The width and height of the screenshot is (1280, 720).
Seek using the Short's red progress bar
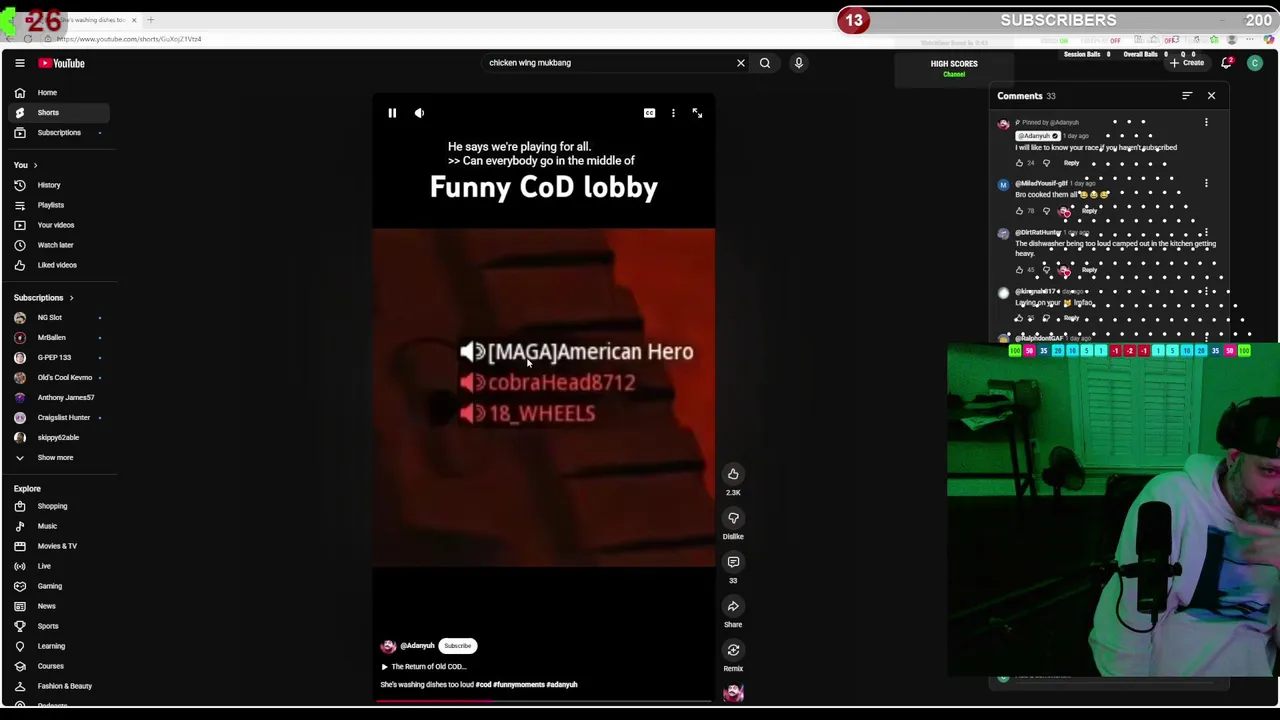(x=544, y=700)
